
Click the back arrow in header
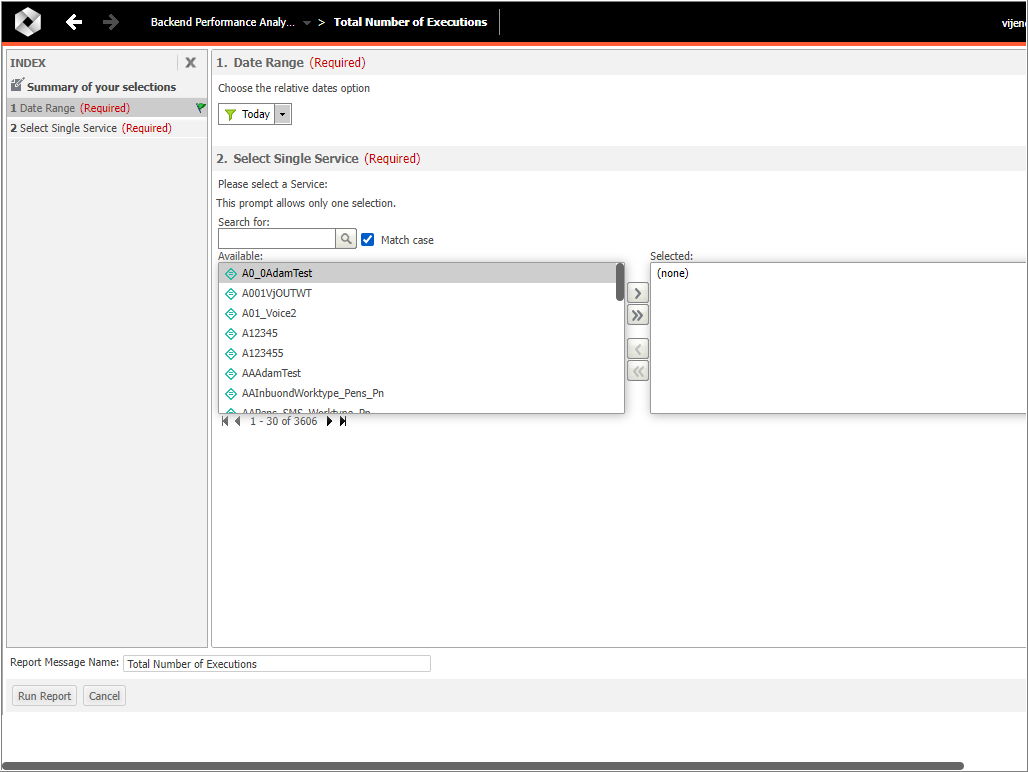tap(74, 22)
